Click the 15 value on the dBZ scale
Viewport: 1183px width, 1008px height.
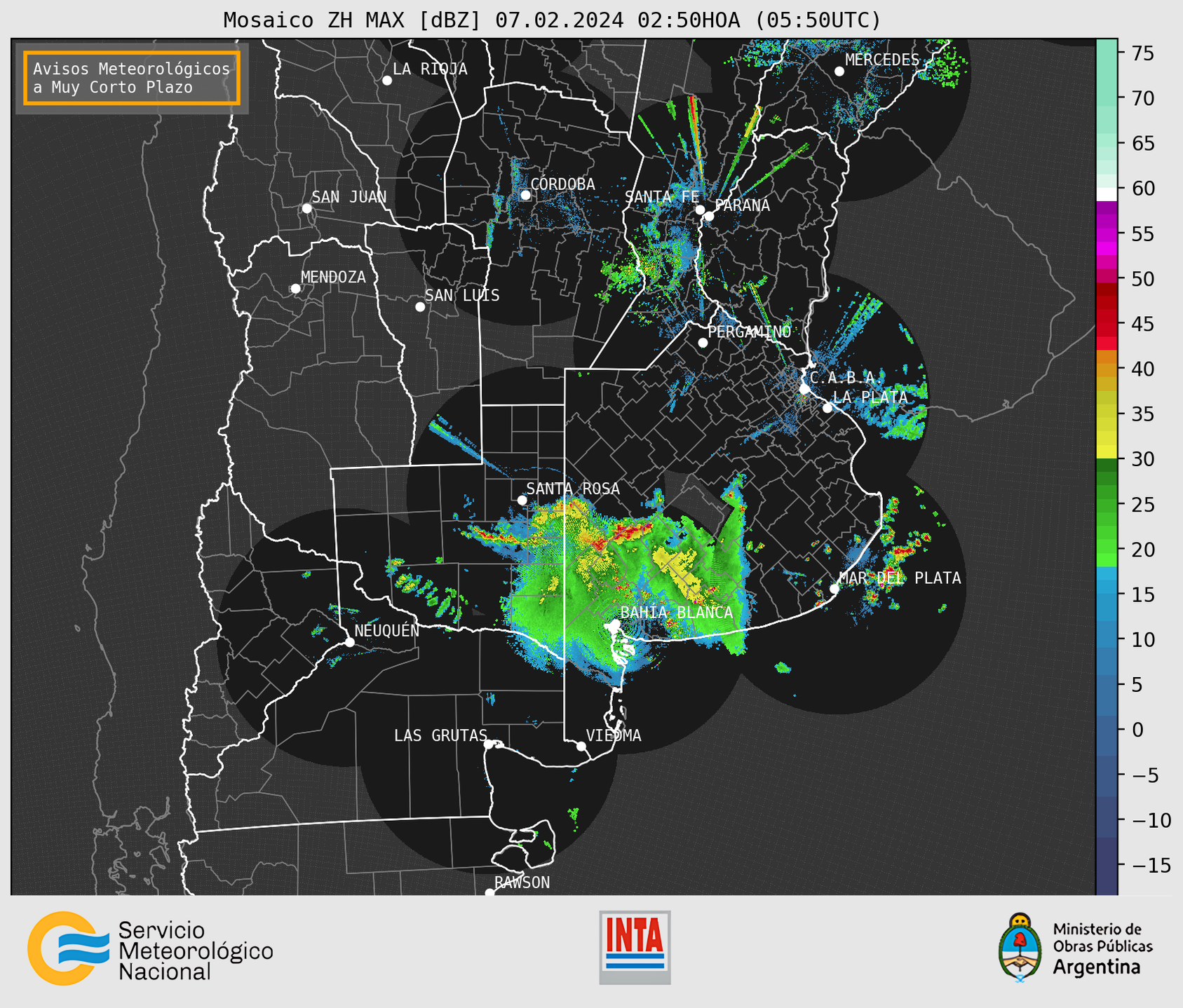1142,594
